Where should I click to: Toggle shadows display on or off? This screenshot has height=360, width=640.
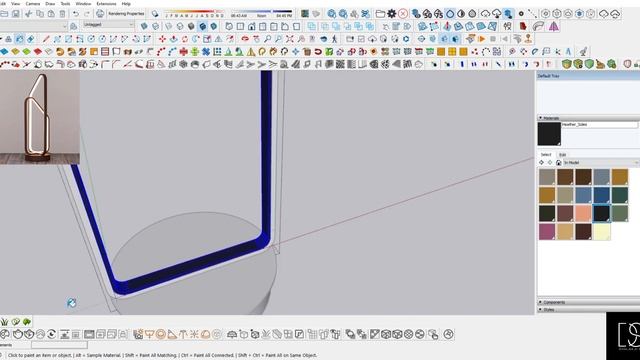coord(155,14)
